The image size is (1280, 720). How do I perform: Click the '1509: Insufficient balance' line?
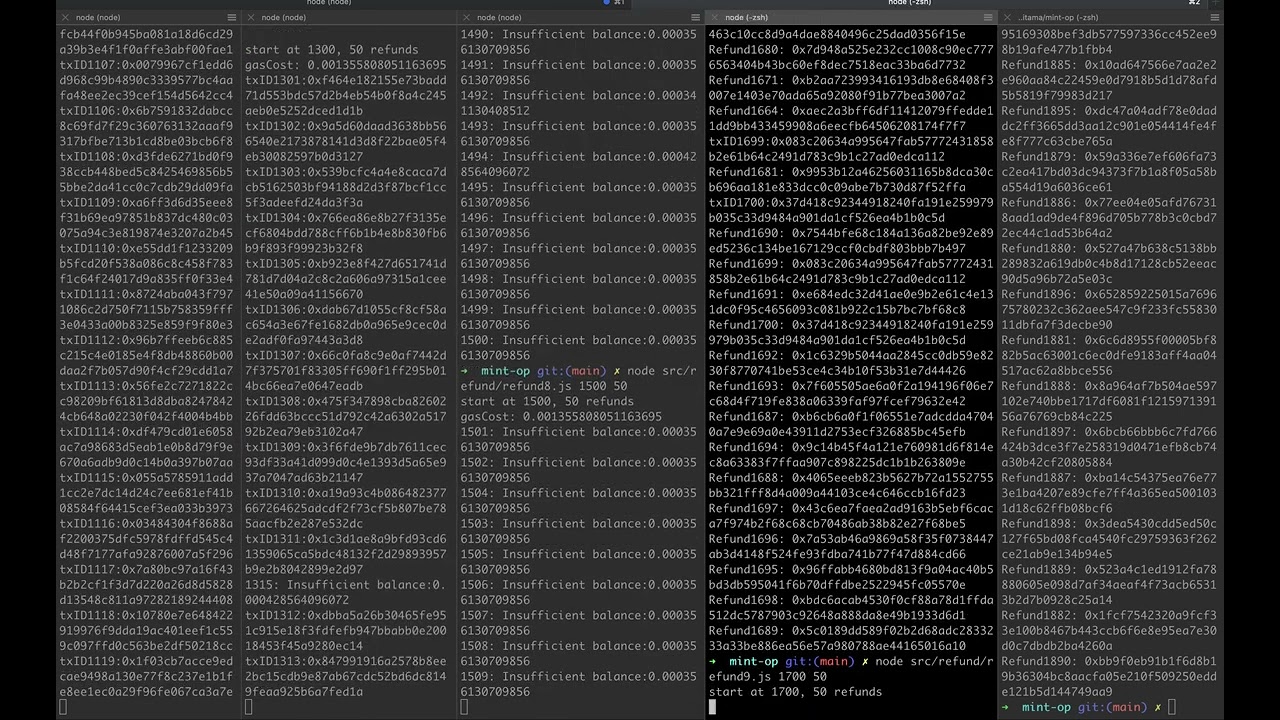[x=578, y=684]
